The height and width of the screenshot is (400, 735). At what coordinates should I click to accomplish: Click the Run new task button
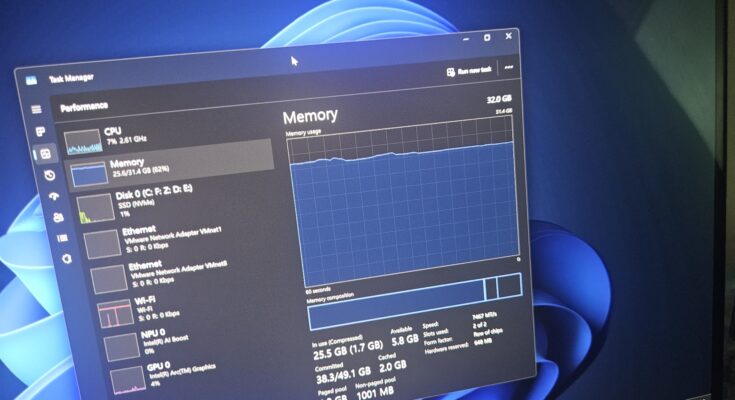pyautogui.click(x=468, y=70)
